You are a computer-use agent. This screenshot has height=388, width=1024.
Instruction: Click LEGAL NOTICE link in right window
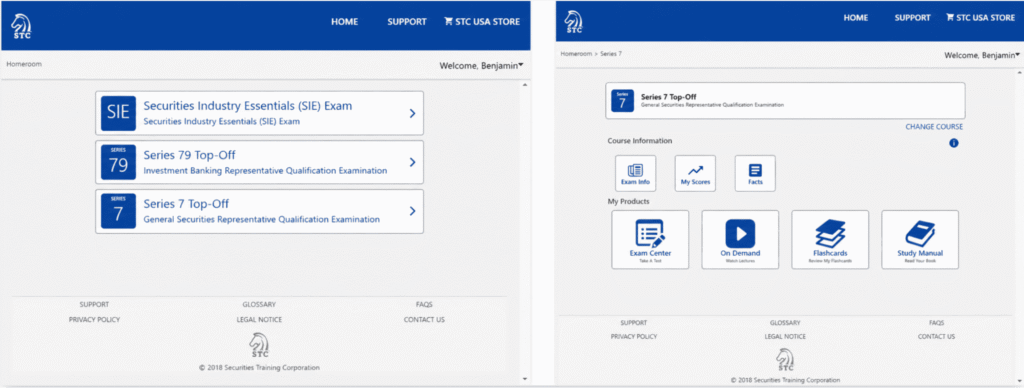(x=785, y=336)
